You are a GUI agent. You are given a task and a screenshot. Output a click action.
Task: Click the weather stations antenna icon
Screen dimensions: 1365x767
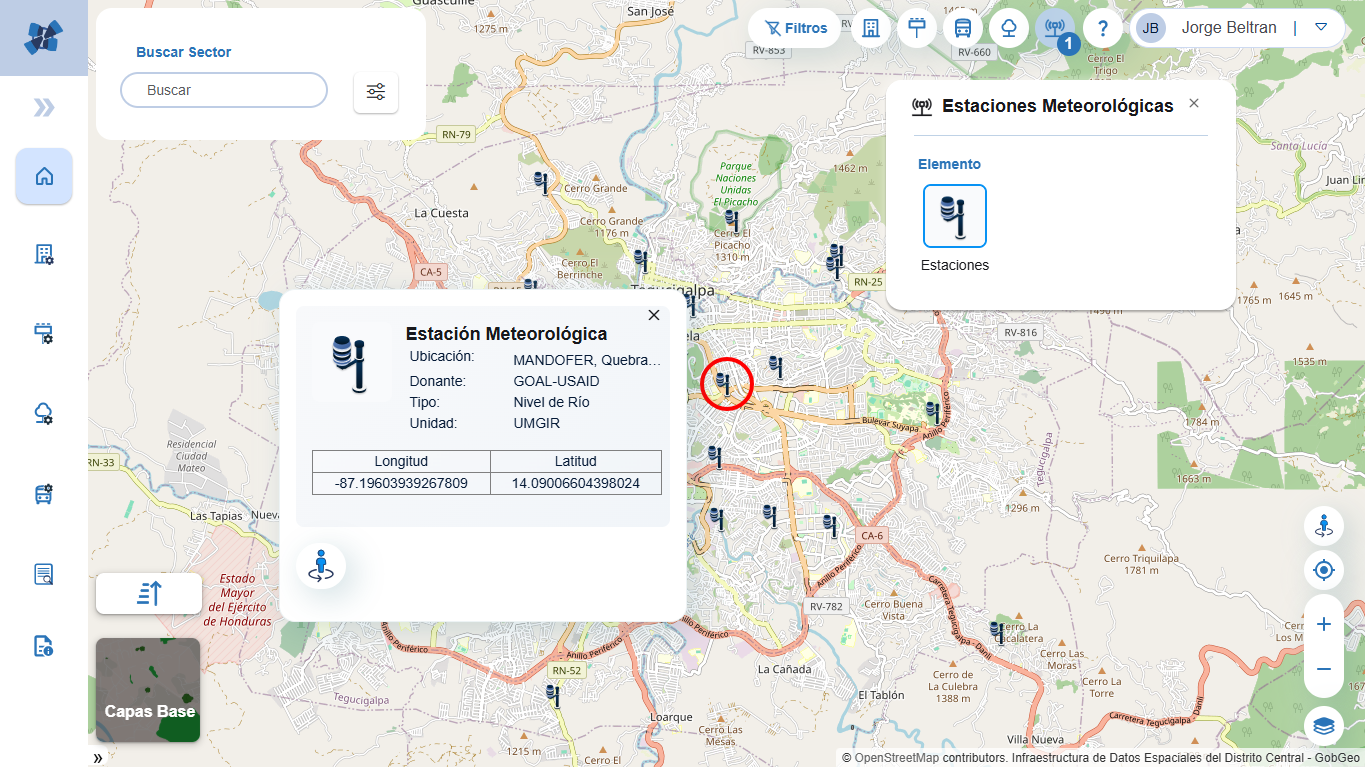[x=1054, y=28]
